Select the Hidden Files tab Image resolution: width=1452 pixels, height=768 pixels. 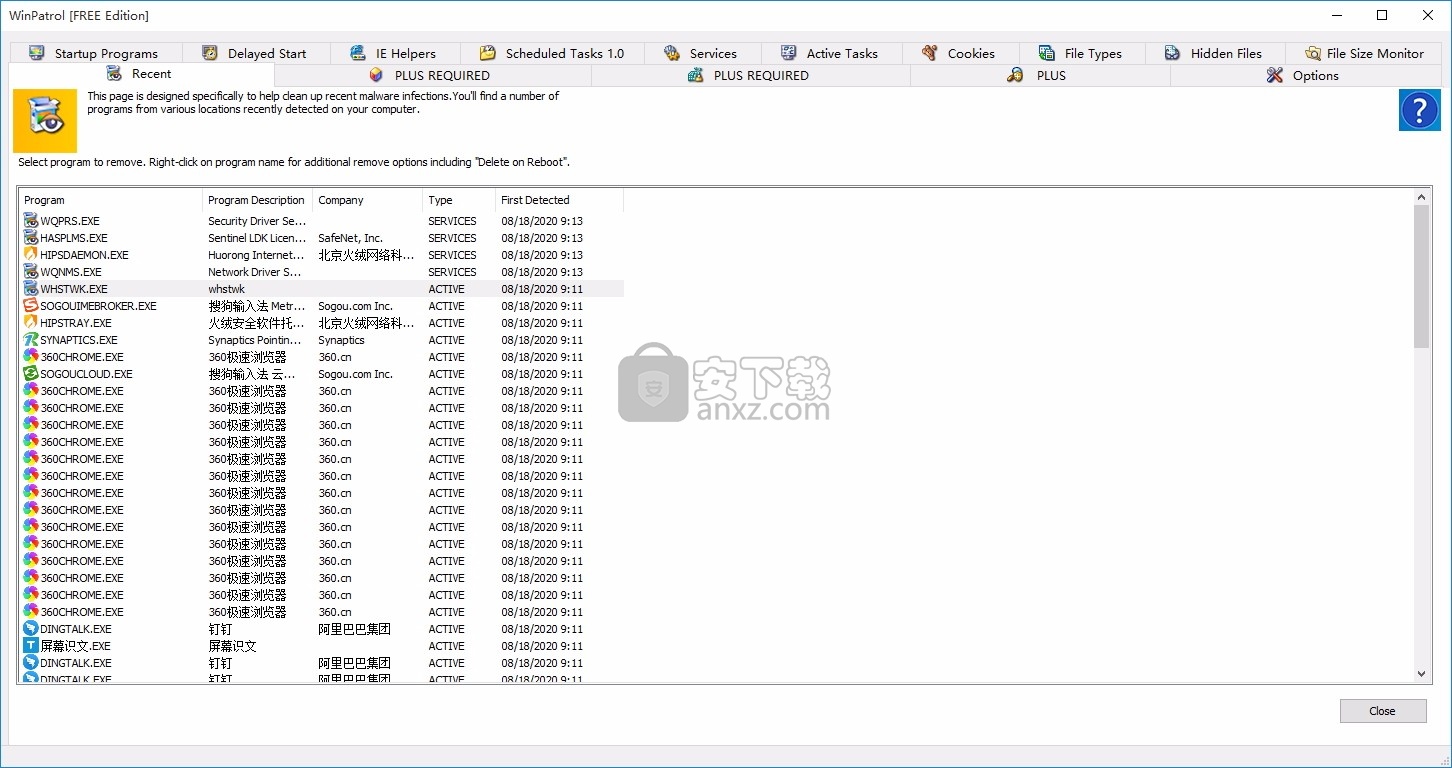click(1214, 53)
